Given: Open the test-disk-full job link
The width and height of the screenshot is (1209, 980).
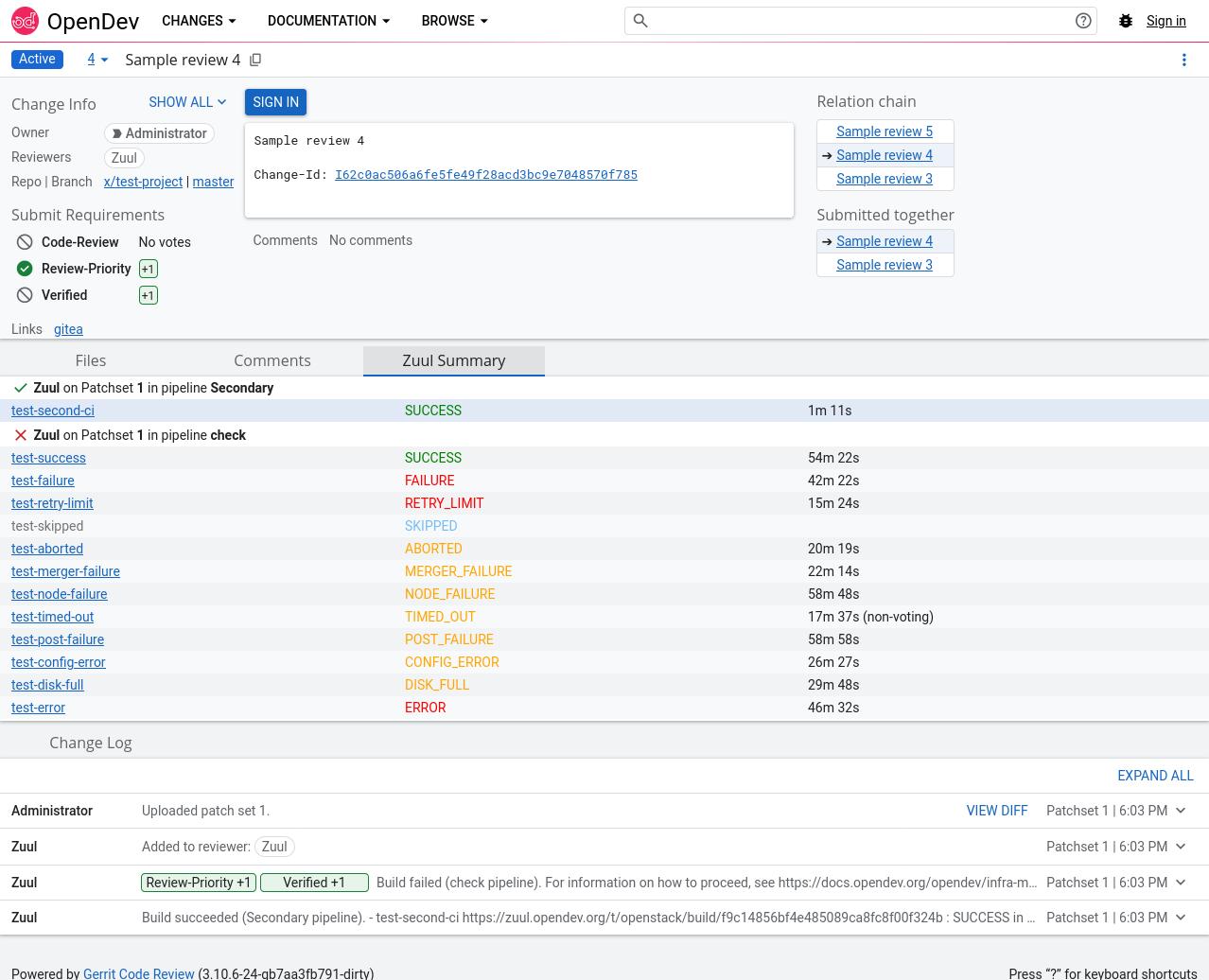Looking at the screenshot, I should click(47, 685).
